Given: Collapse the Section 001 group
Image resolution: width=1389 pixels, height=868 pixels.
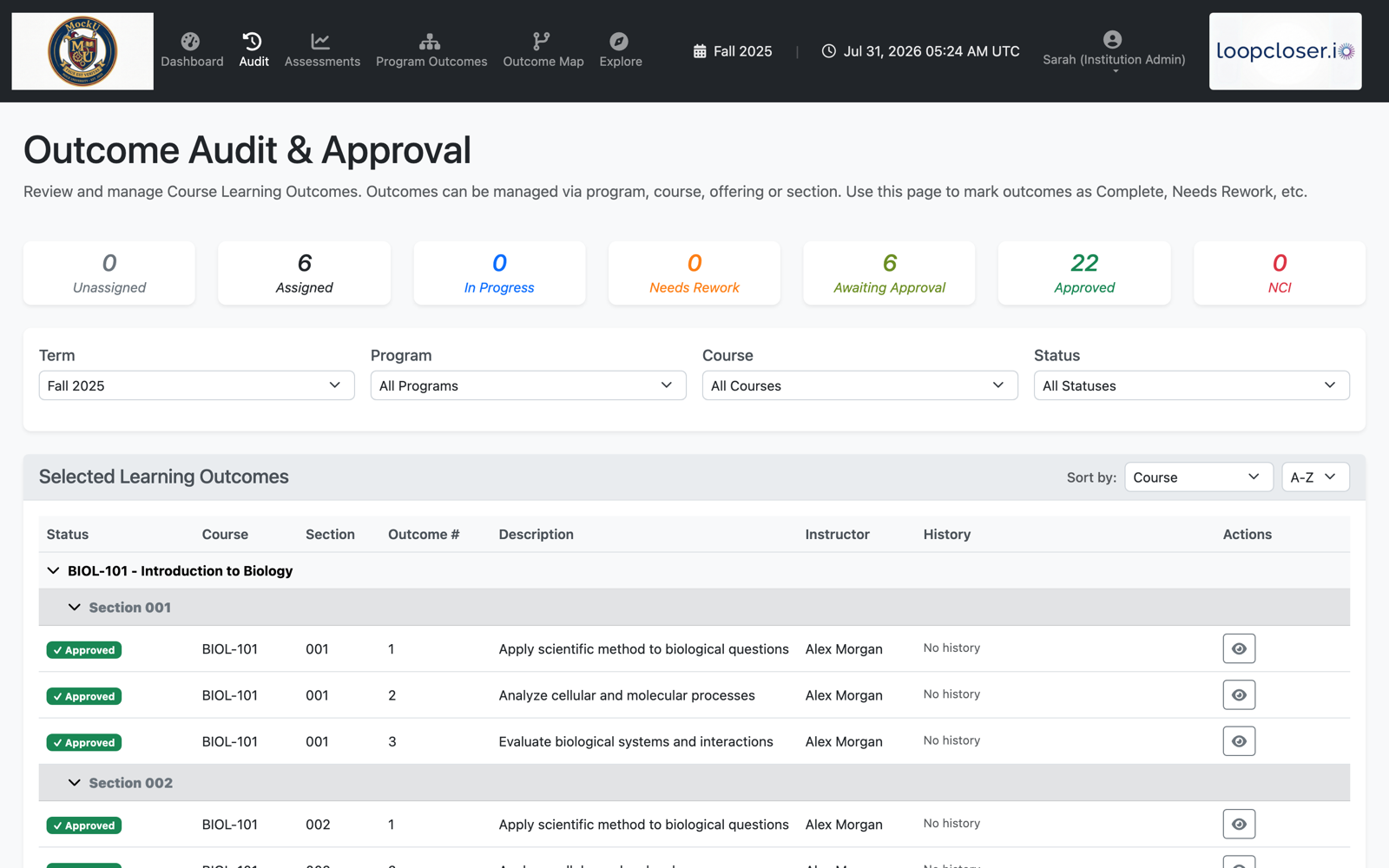Looking at the screenshot, I should [75, 608].
